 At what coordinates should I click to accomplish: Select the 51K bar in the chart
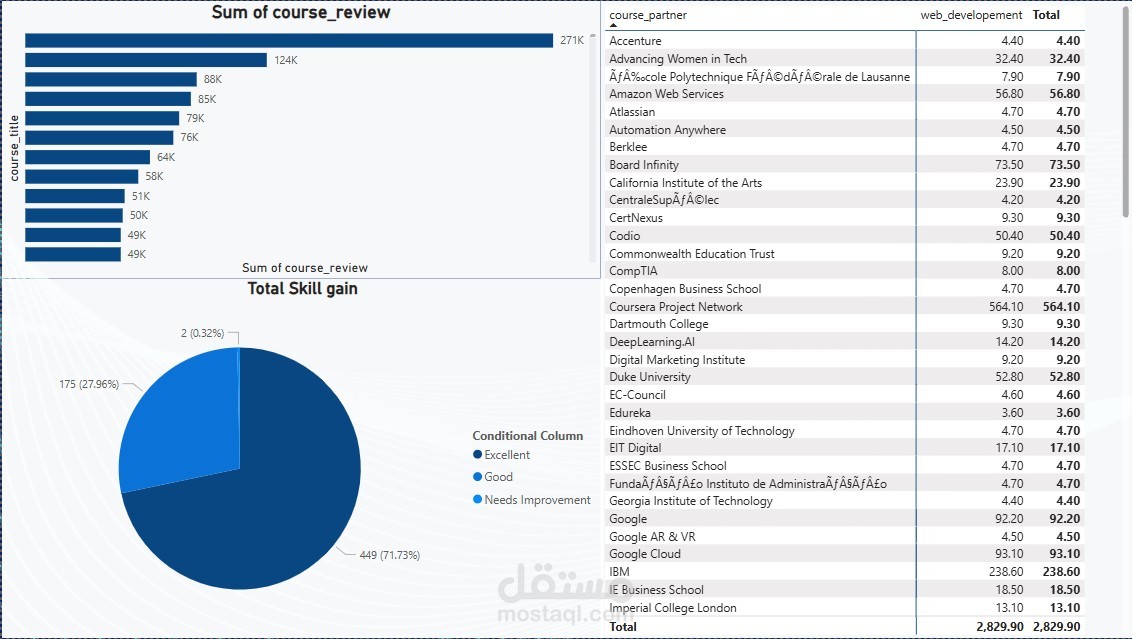click(x=75, y=196)
